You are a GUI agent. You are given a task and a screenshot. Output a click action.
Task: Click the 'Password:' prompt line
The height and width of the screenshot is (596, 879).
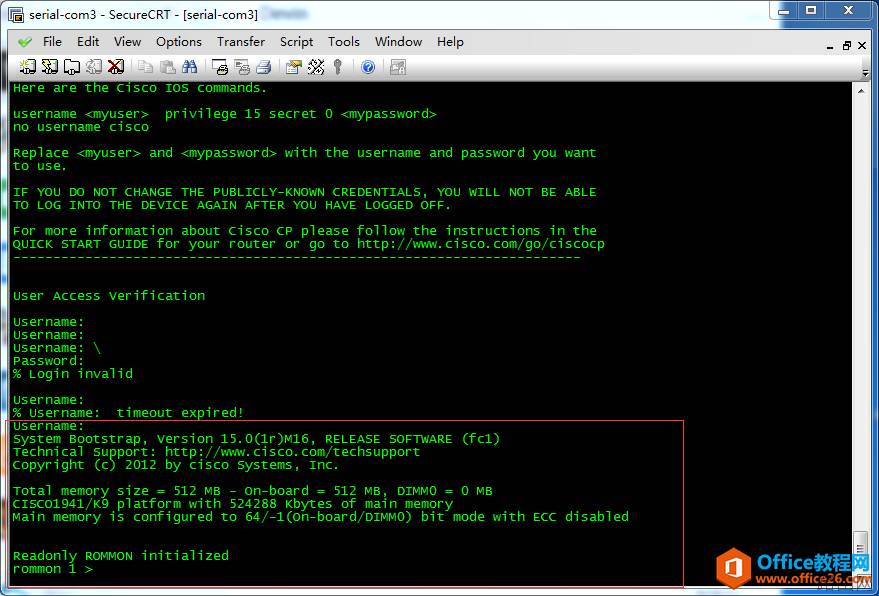[x=48, y=361]
